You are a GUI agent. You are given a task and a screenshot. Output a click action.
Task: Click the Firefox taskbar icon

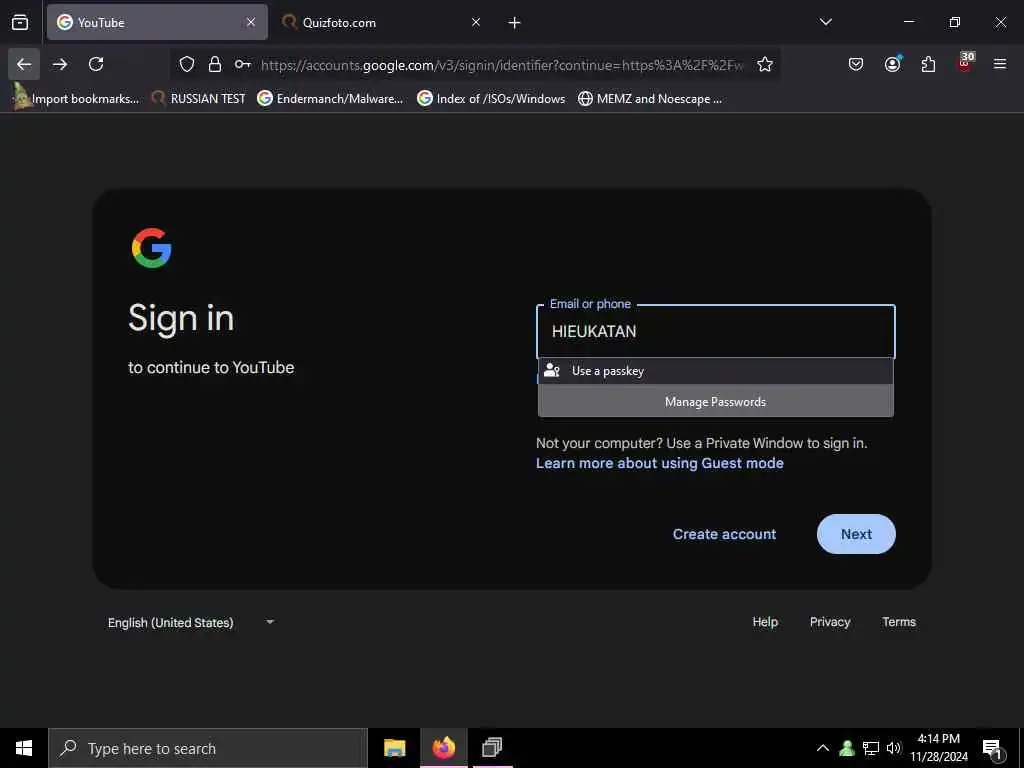tap(444, 748)
